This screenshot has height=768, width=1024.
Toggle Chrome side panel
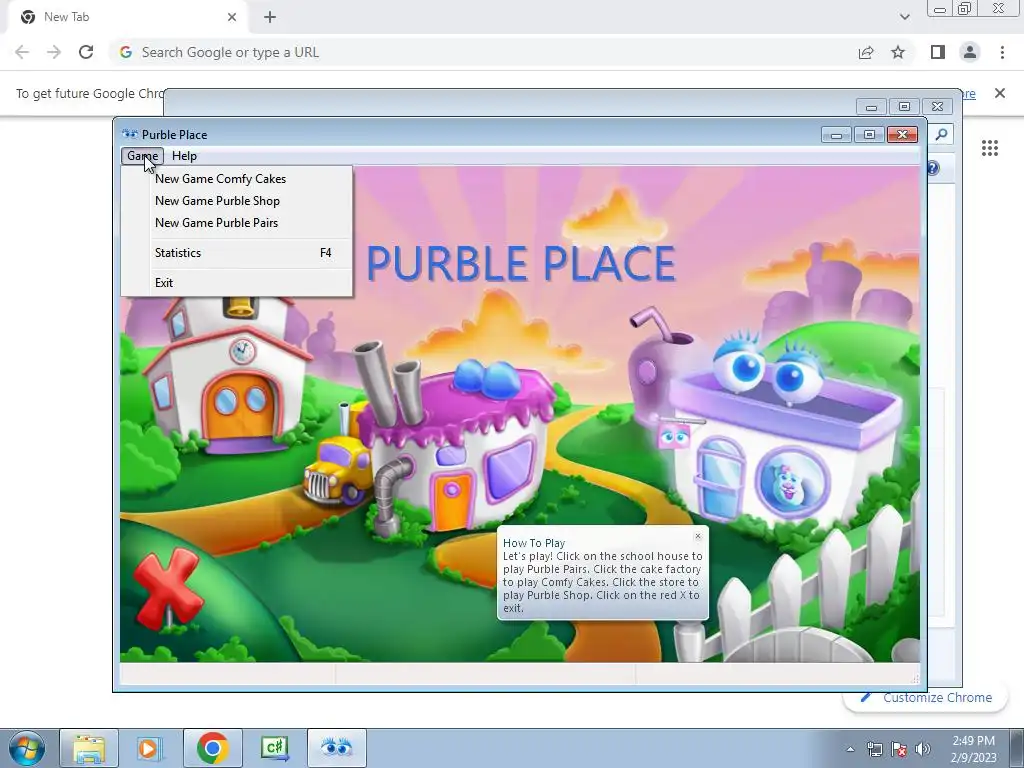click(x=938, y=52)
